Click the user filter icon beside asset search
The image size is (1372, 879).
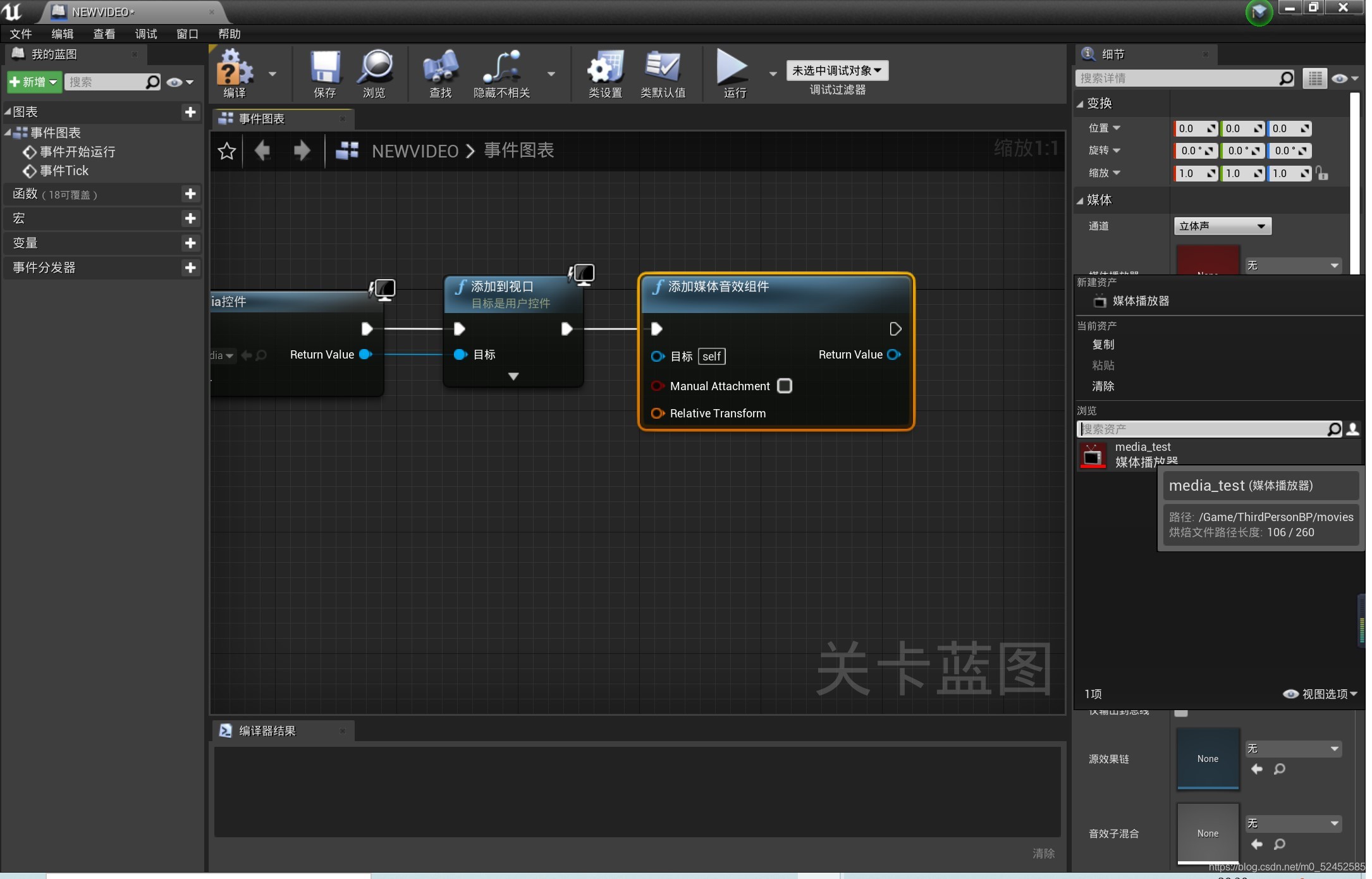(1353, 429)
